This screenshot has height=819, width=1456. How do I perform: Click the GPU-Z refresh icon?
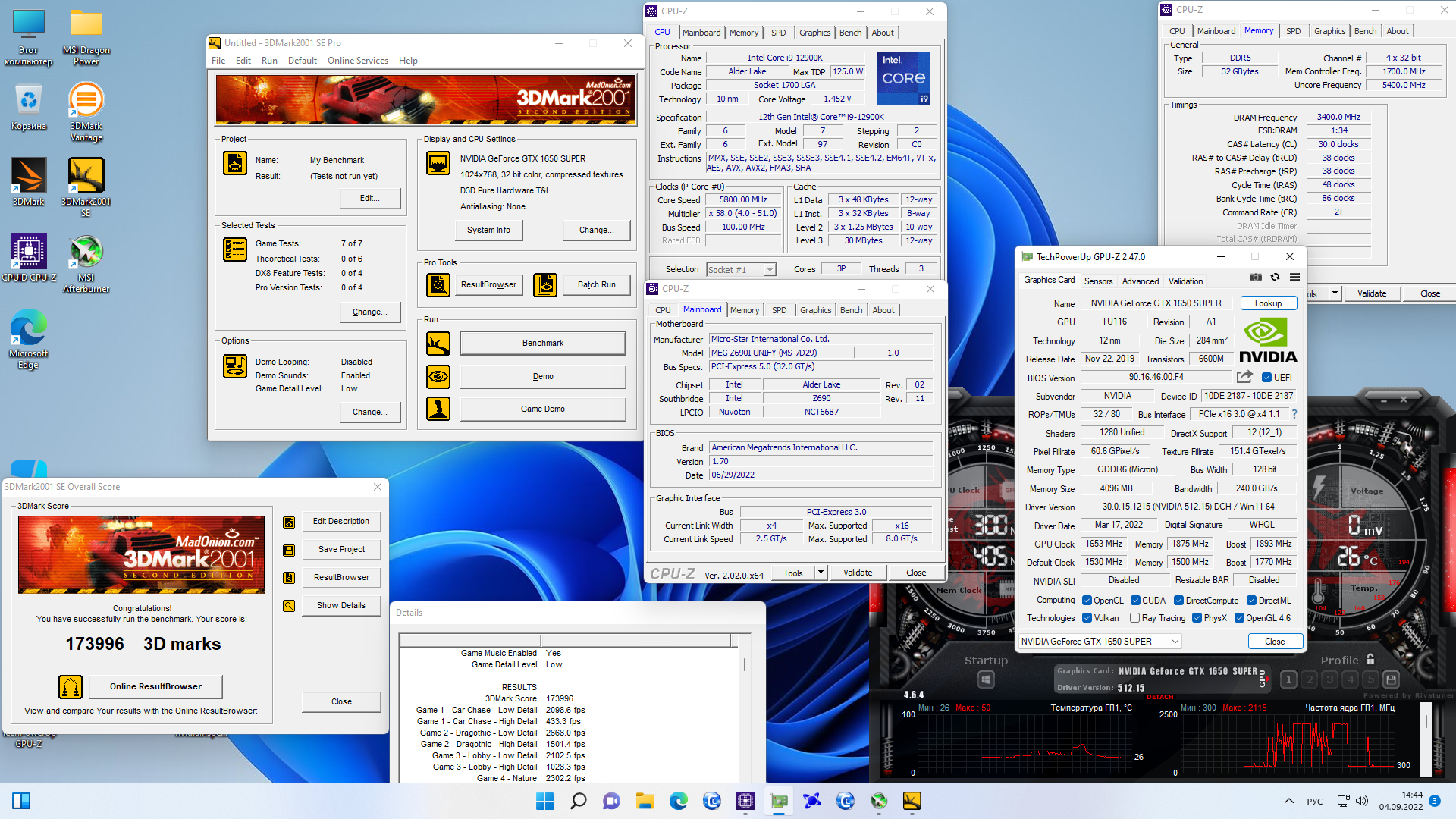point(1276,278)
